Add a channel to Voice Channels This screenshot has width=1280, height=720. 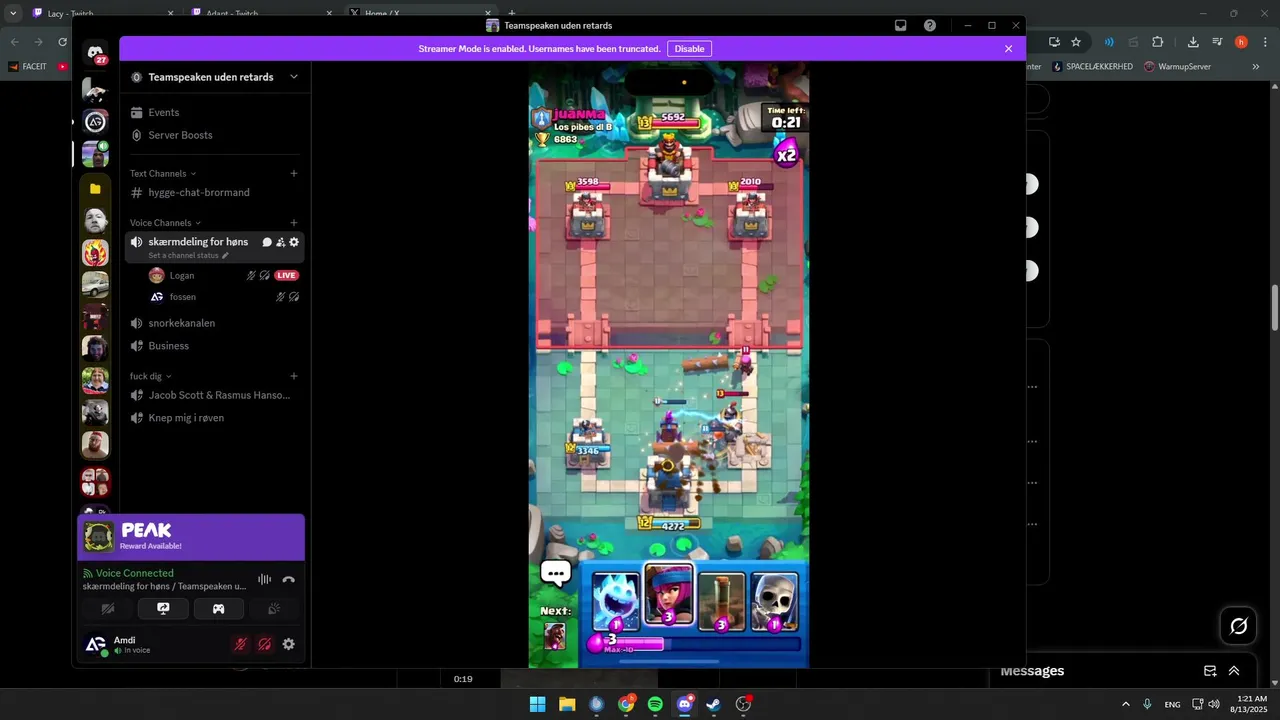pyautogui.click(x=294, y=222)
